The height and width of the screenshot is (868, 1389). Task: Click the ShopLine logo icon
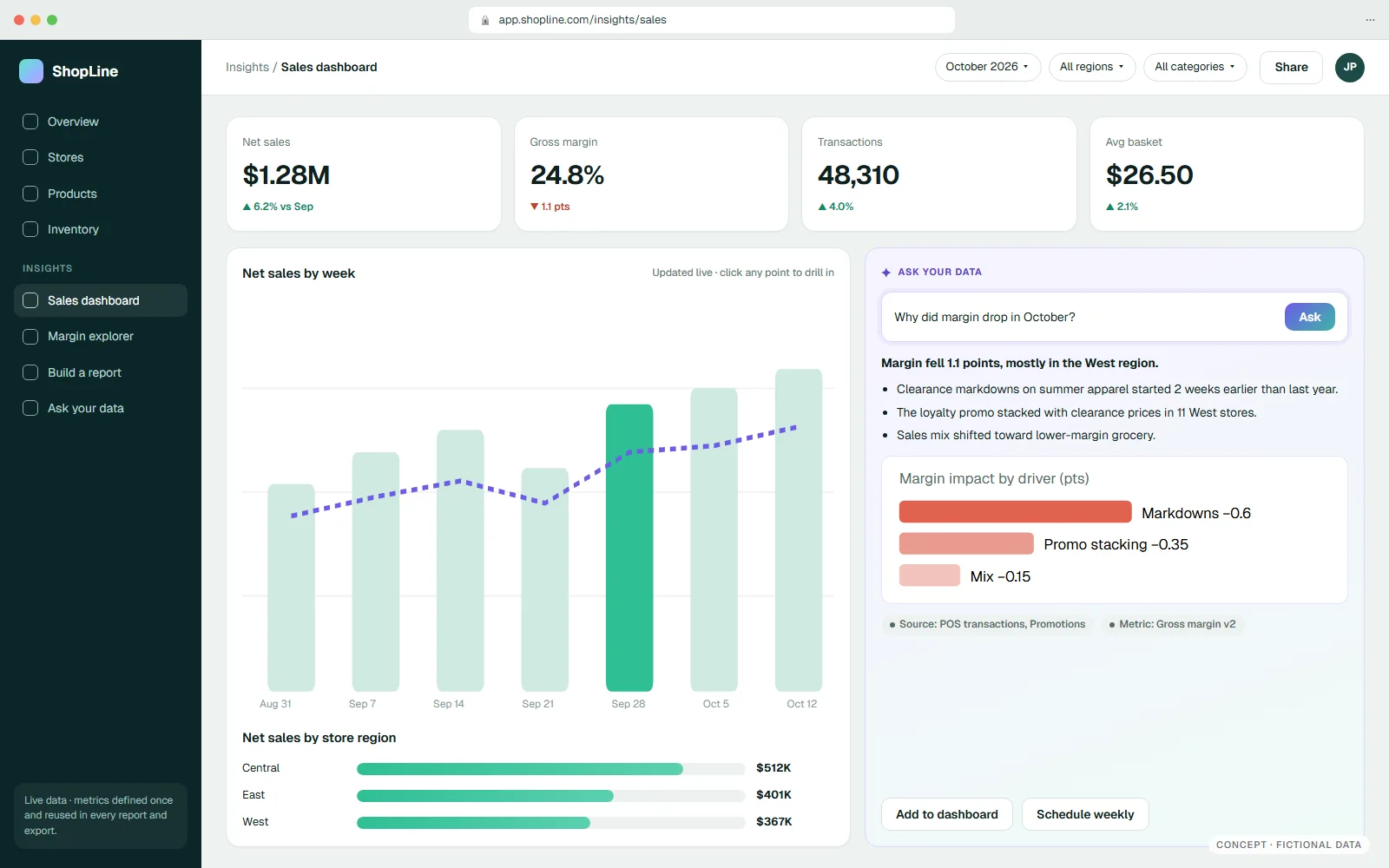(x=31, y=71)
